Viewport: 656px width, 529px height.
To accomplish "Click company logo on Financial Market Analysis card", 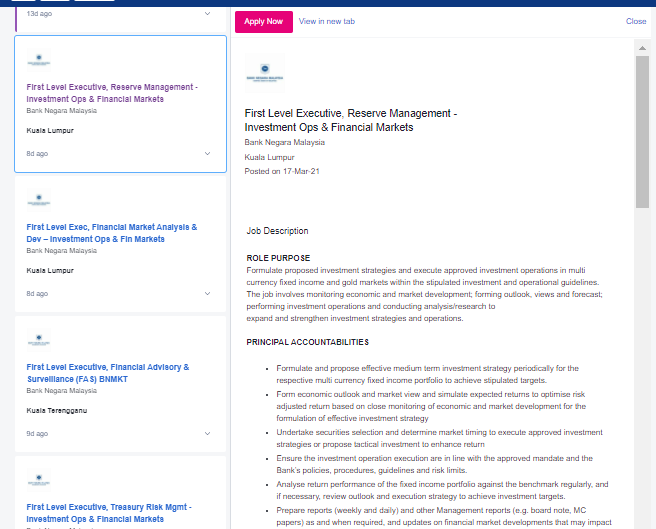I will (x=39, y=200).
